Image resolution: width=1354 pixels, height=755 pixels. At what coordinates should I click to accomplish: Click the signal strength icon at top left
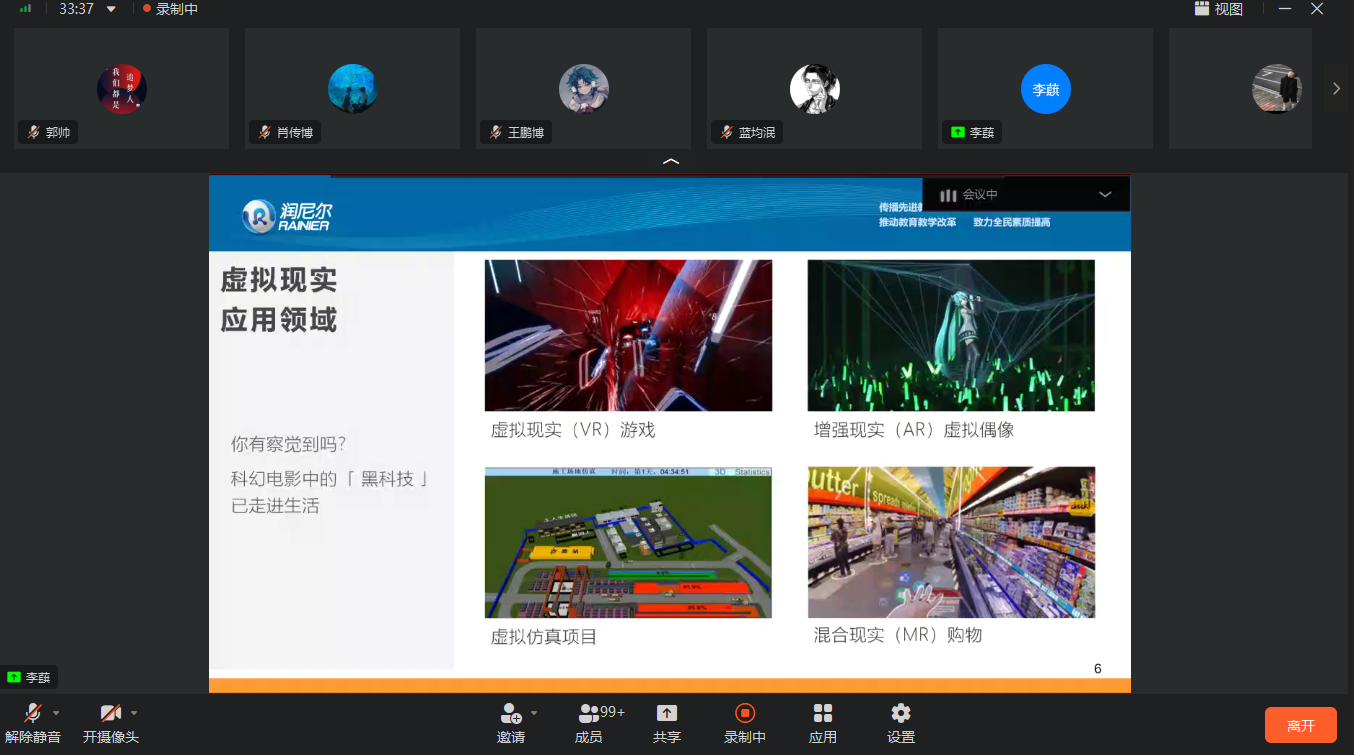(x=25, y=9)
